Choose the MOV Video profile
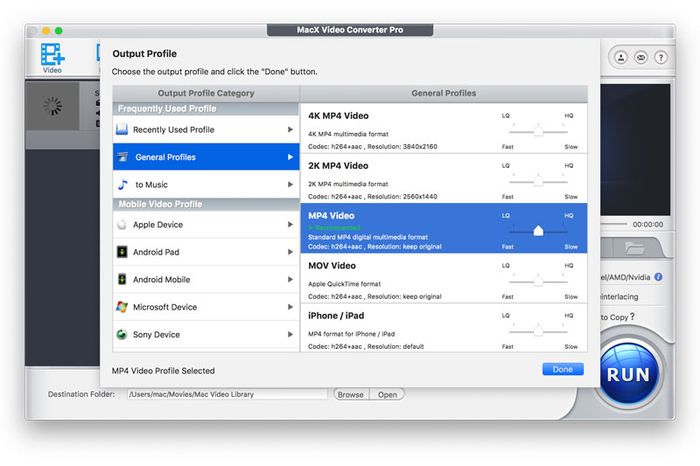This screenshot has width=700, height=466. [444, 278]
